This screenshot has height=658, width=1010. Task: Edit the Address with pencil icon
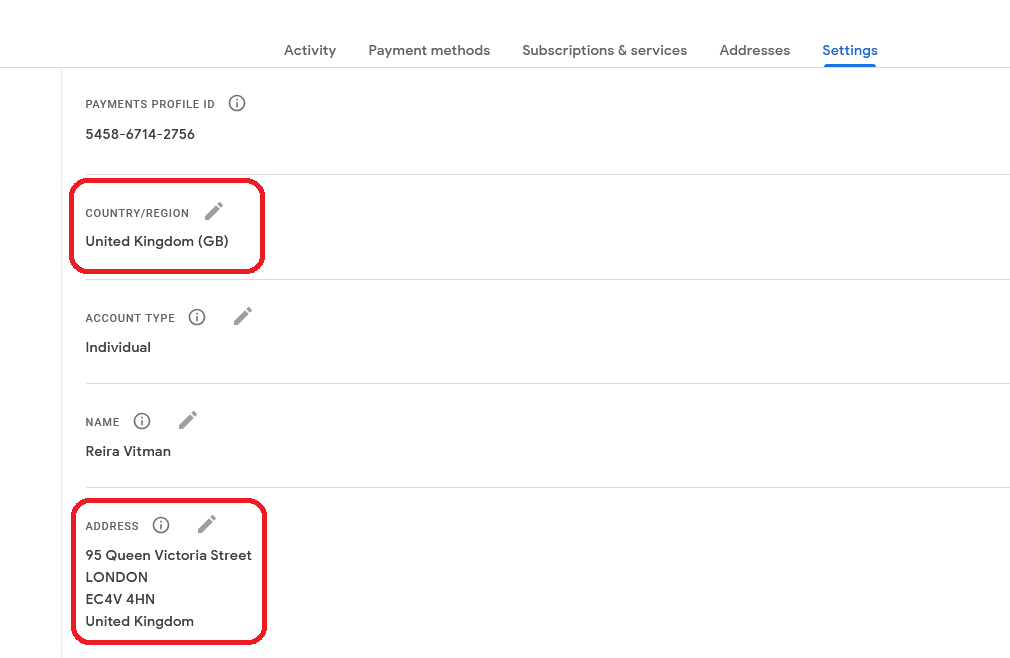(207, 525)
